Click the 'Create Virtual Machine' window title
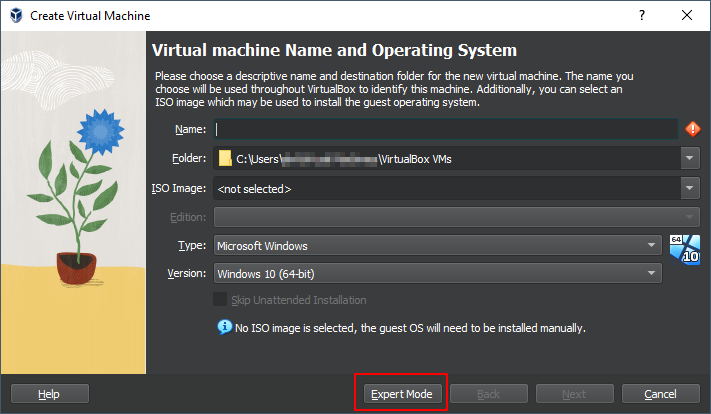711x414 pixels. 90,16
